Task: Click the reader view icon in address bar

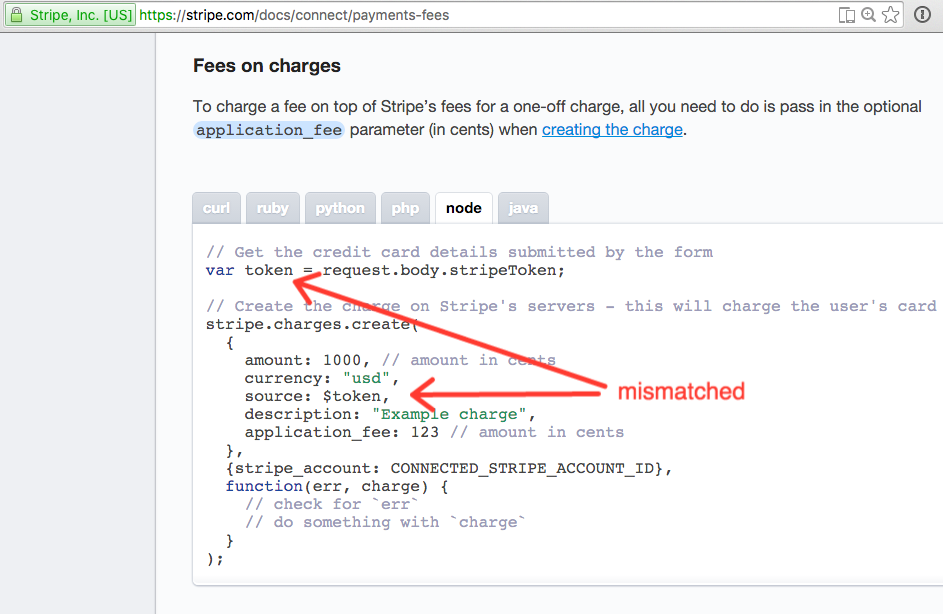Action: click(x=846, y=15)
